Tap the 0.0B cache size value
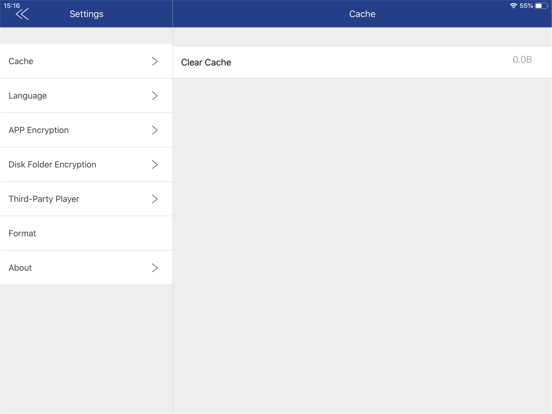This screenshot has width=552, height=414. (x=522, y=59)
